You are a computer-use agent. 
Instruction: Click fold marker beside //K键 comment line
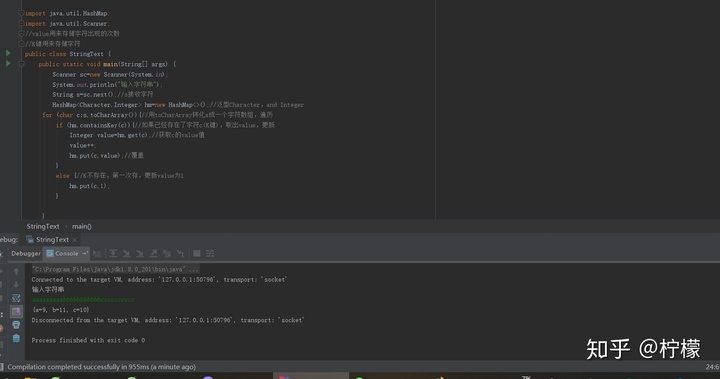point(21,44)
